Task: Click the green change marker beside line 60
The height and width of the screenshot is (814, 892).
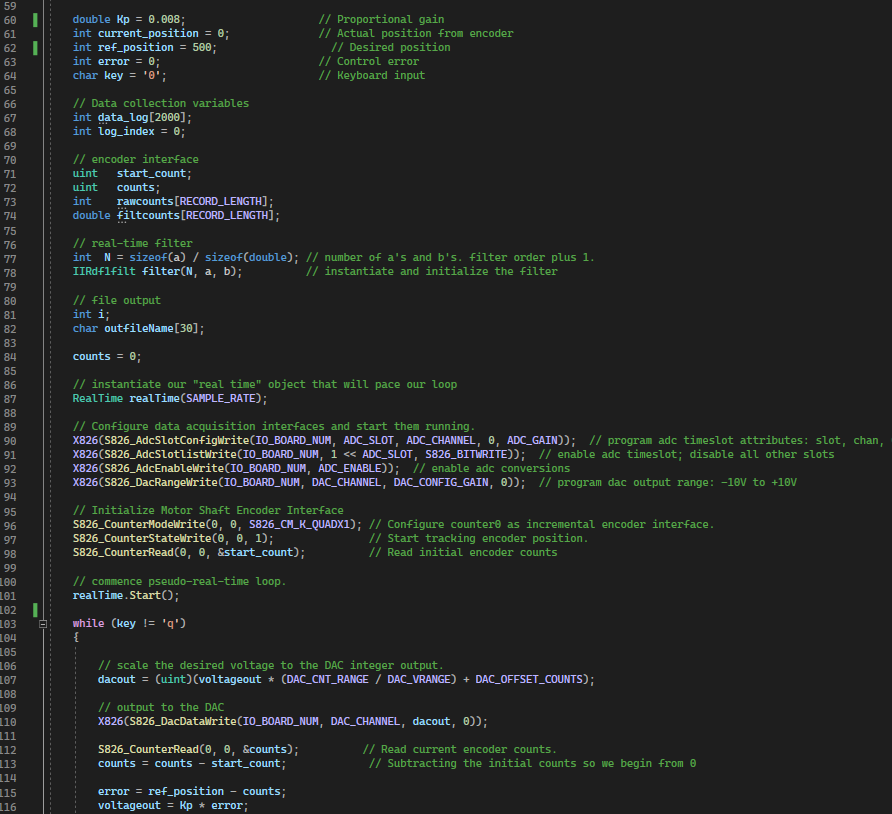Action: click(x=35, y=19)
